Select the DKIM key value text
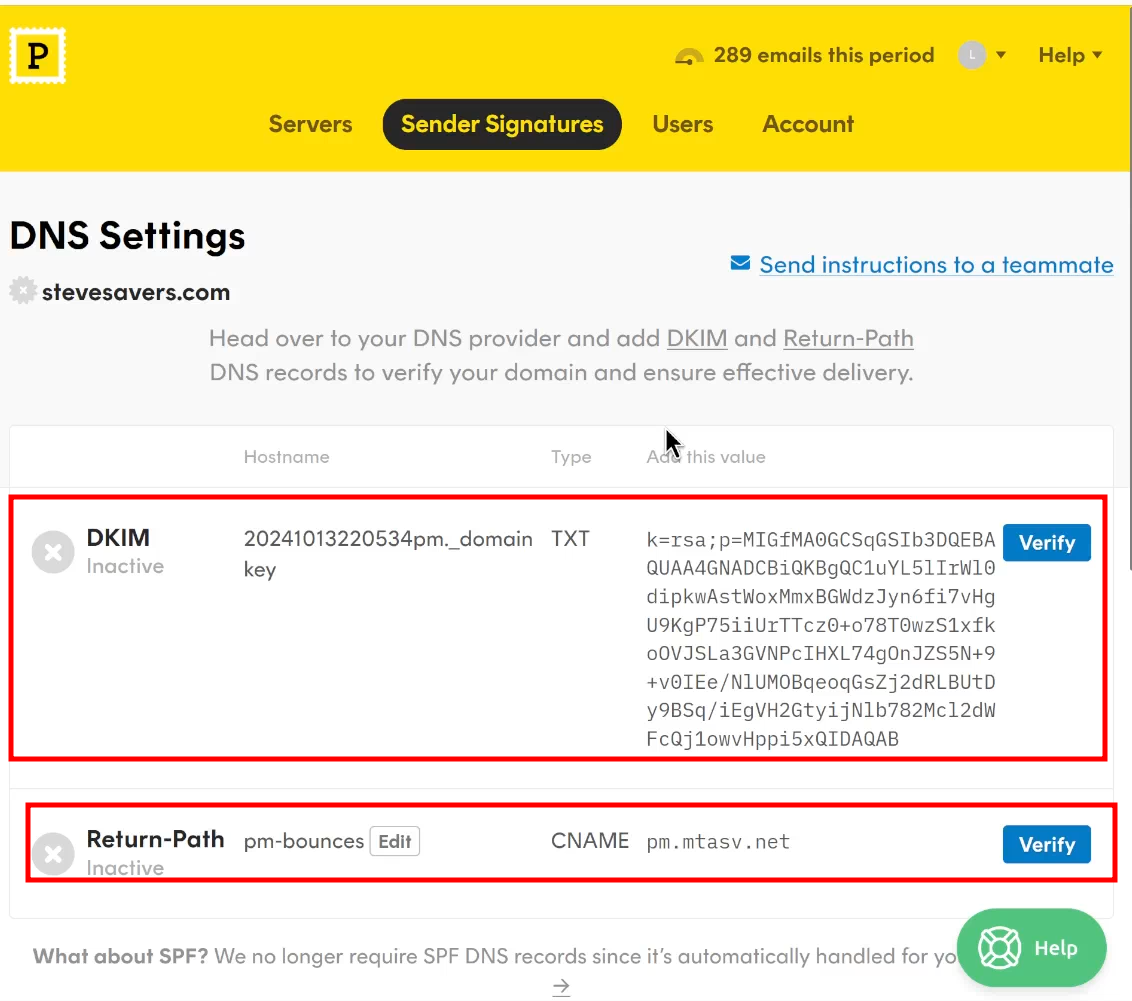Screen dimensions: 1132x1001 pyautogui.click(x=821, y=639)
